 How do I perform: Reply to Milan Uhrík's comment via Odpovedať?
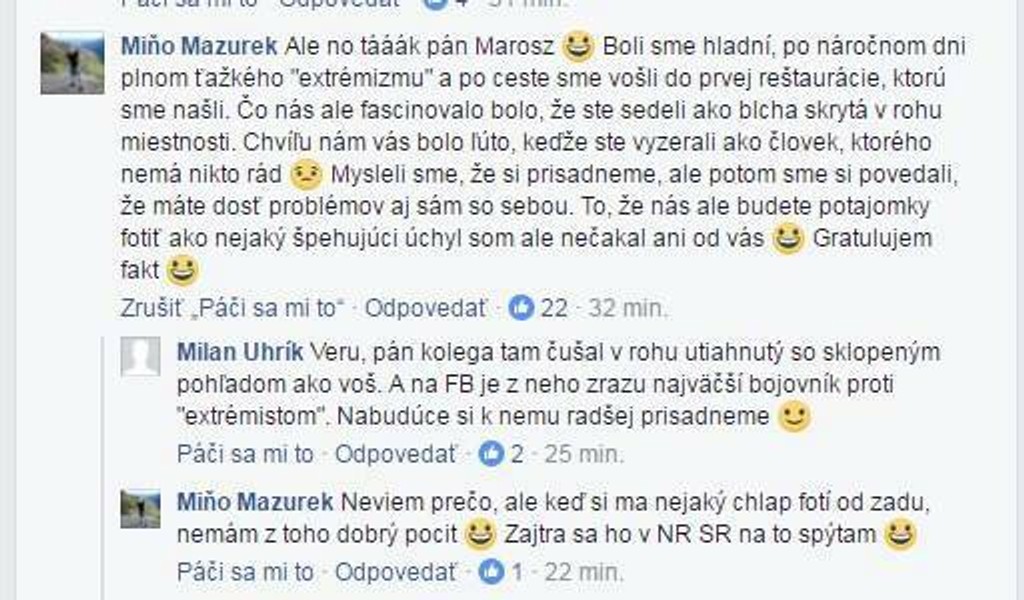pos(396,454)
